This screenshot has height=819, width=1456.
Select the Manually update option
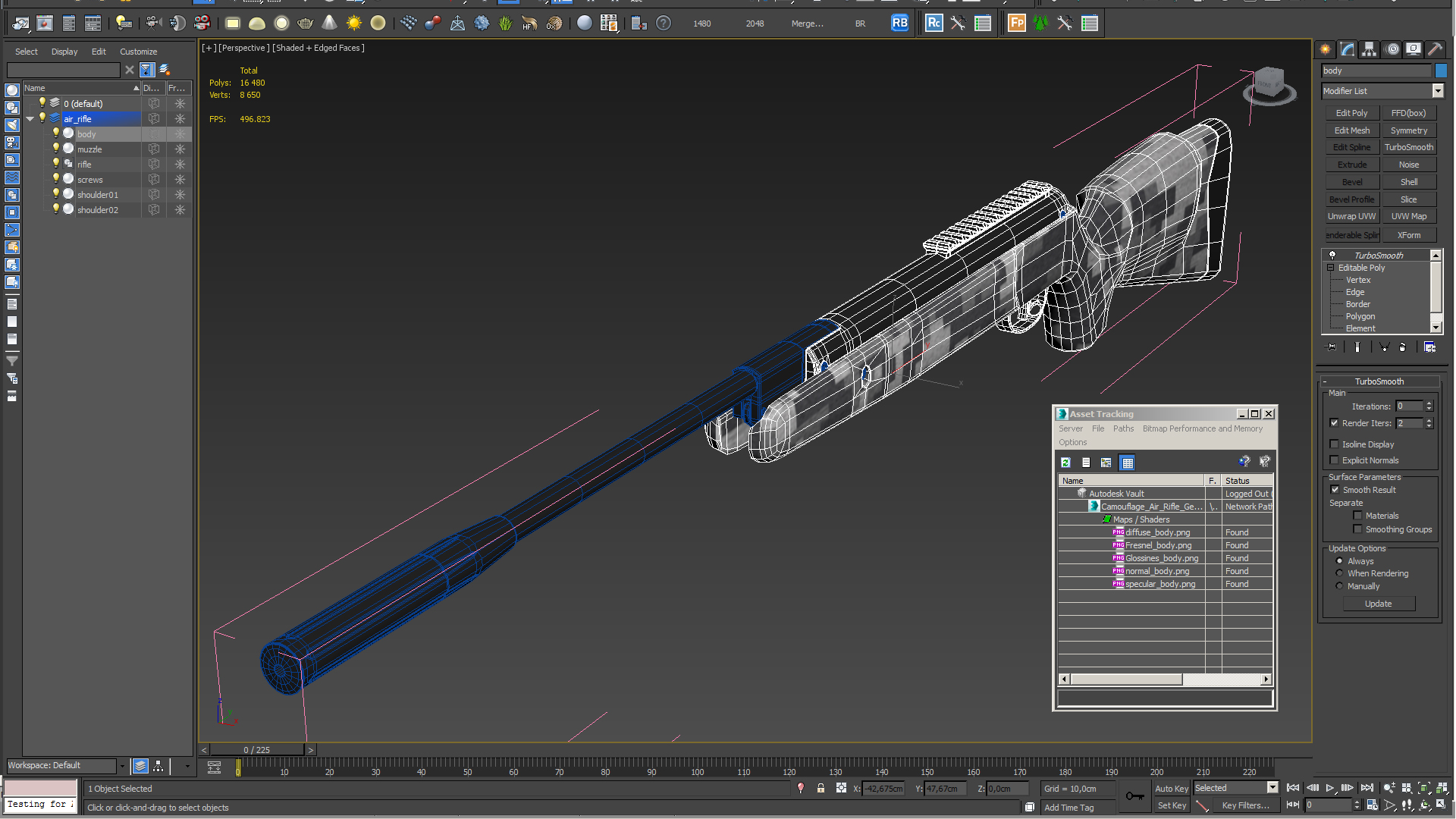tap(1340, 586)
